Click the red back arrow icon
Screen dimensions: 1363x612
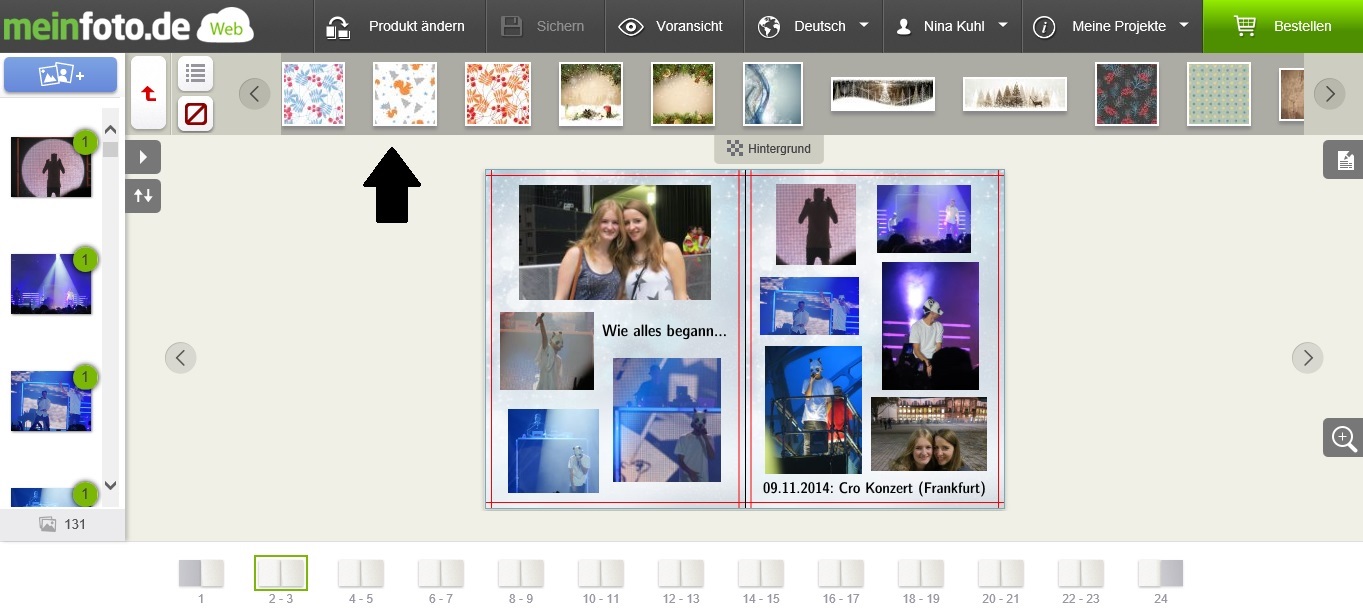(x=148, y=93)
